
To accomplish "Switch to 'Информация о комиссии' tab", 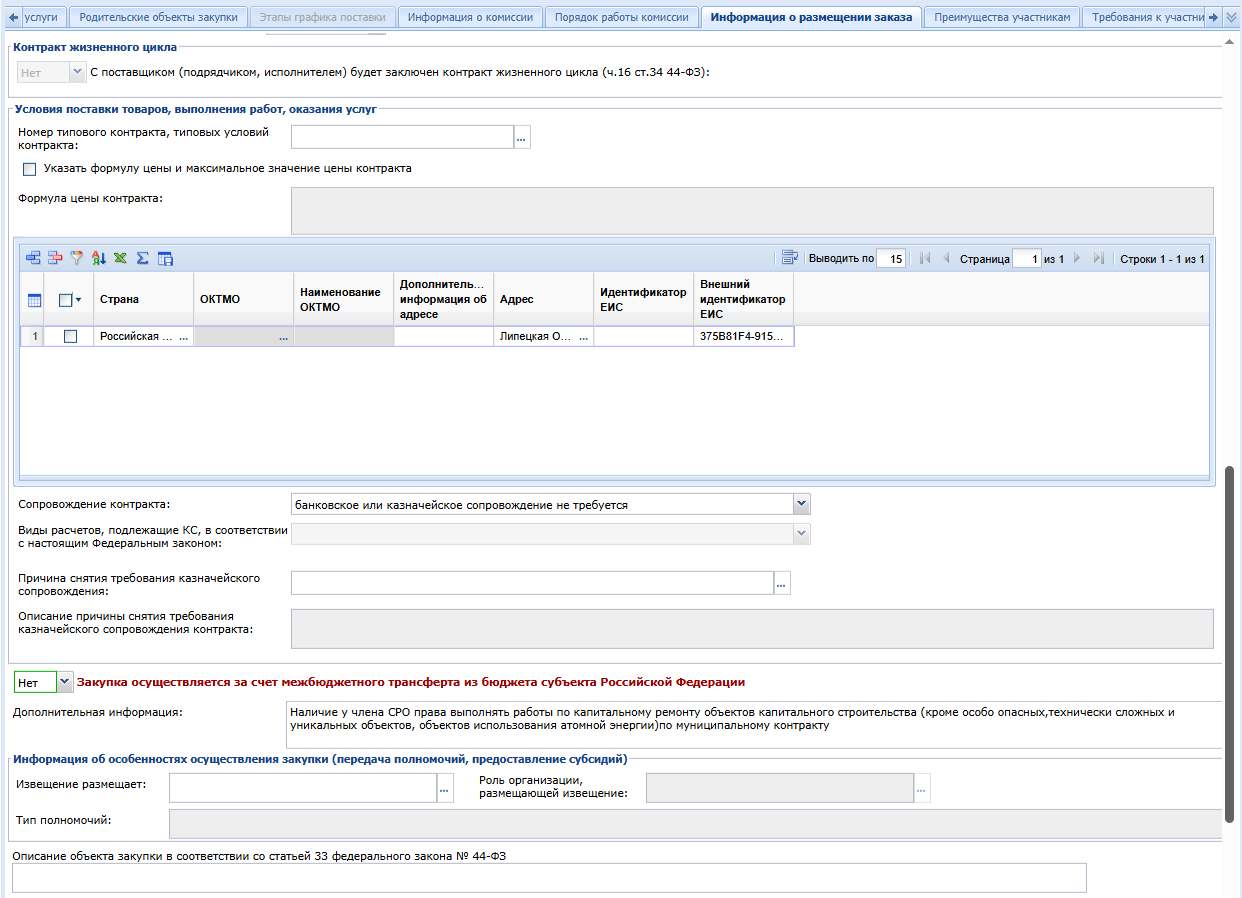I will pos(470,17).
